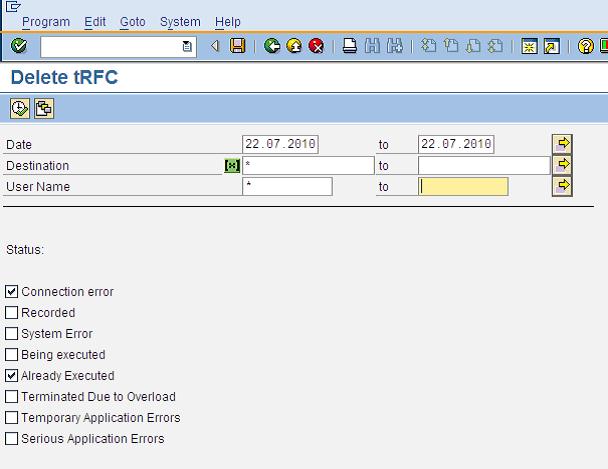Check the Recorded checkbox
The width and height of the screenshot is (608, 469).
coord(12,312)
